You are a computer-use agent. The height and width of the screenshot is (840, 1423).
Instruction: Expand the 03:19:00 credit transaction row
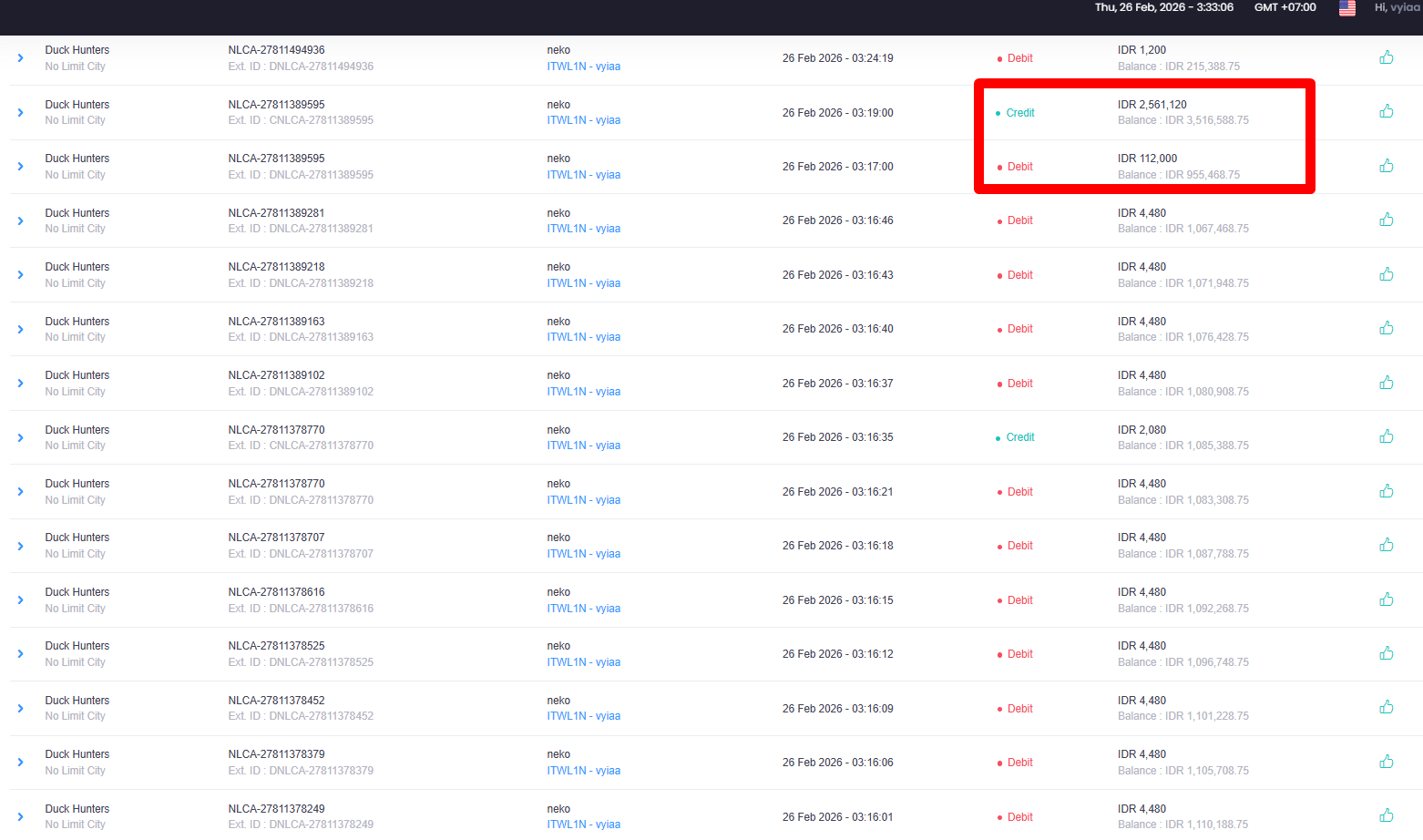click(x=20, y=112)
